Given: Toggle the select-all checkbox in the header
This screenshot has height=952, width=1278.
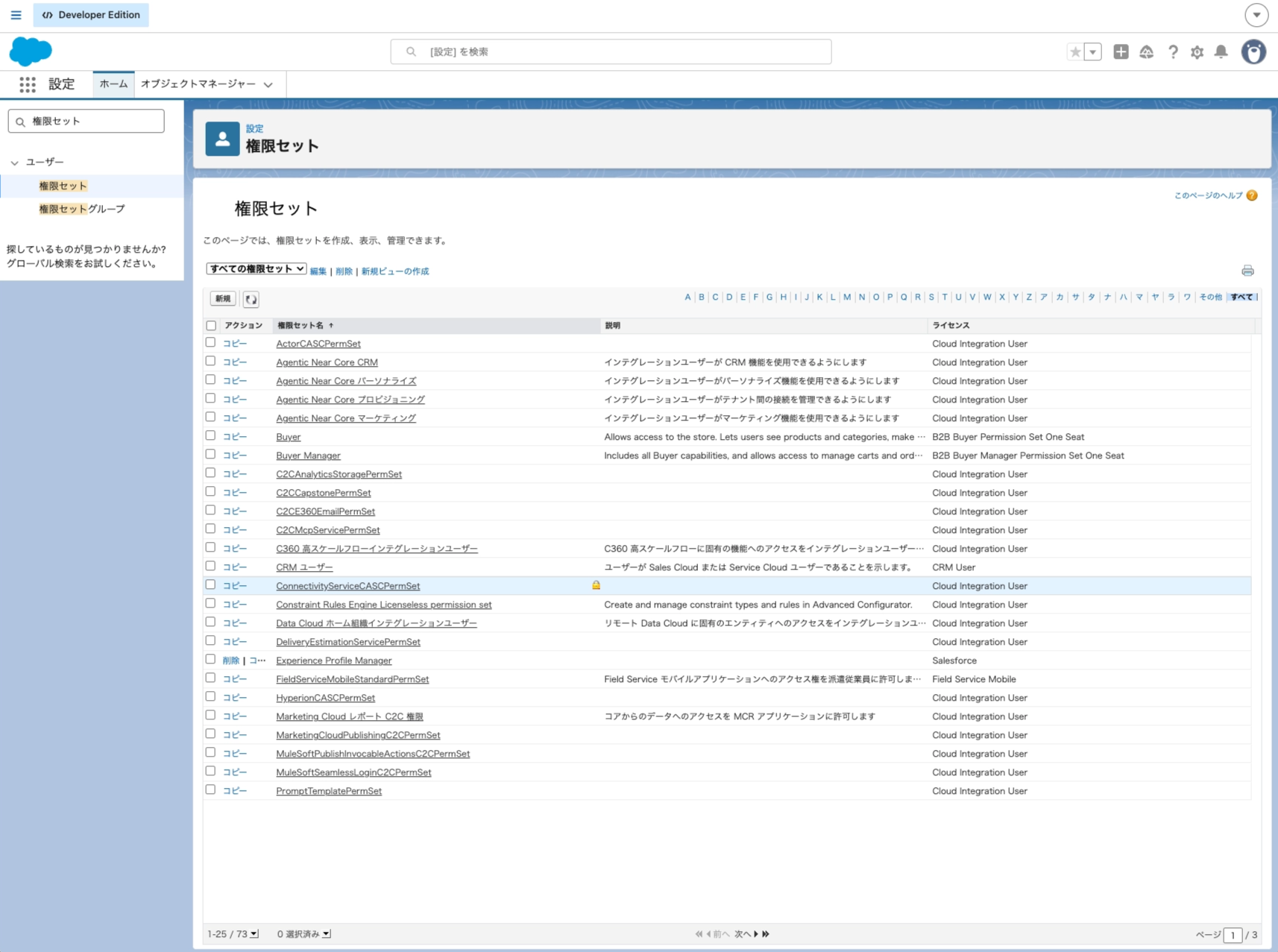Looking at the screenshot, I should tap(211, 326).
